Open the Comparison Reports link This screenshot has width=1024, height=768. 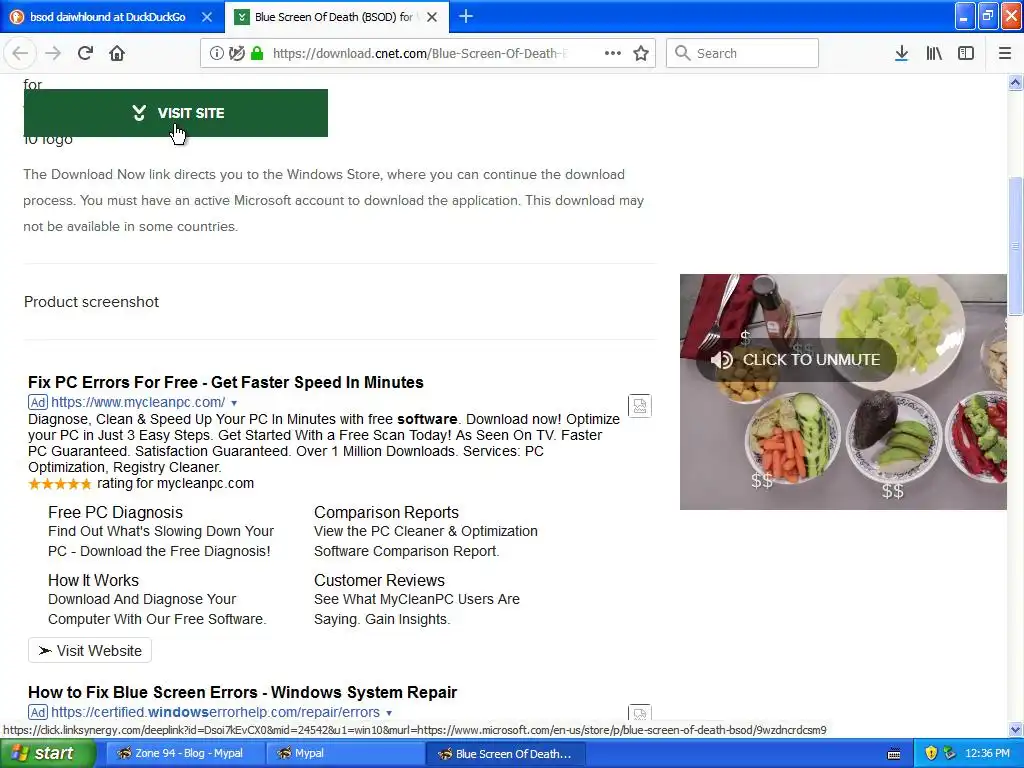pyautogui.click(x=386, y=513)
